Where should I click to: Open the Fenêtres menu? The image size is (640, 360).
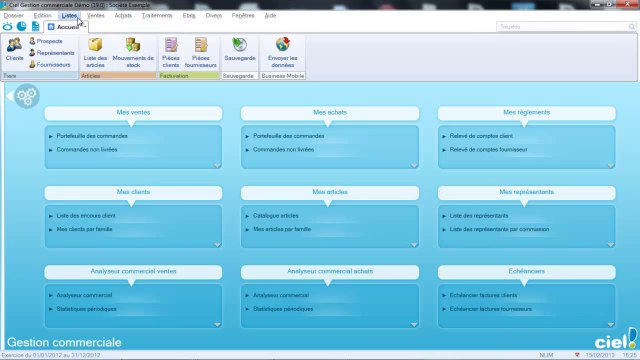click(x=243, y=16)
